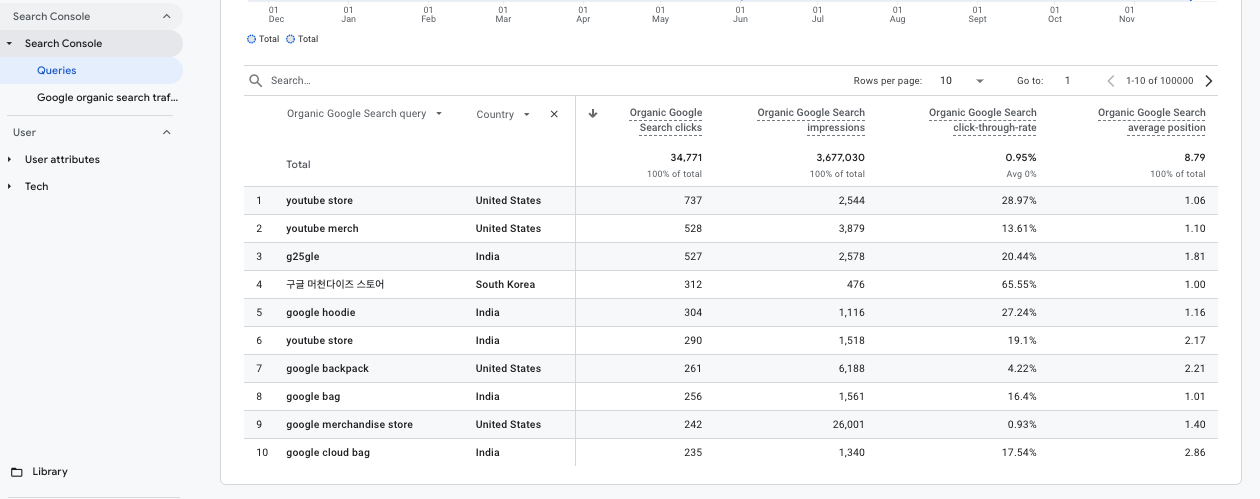Select the 'google backpack' query cell
This screenshot has width=1260, height=499.
(327, 369)
